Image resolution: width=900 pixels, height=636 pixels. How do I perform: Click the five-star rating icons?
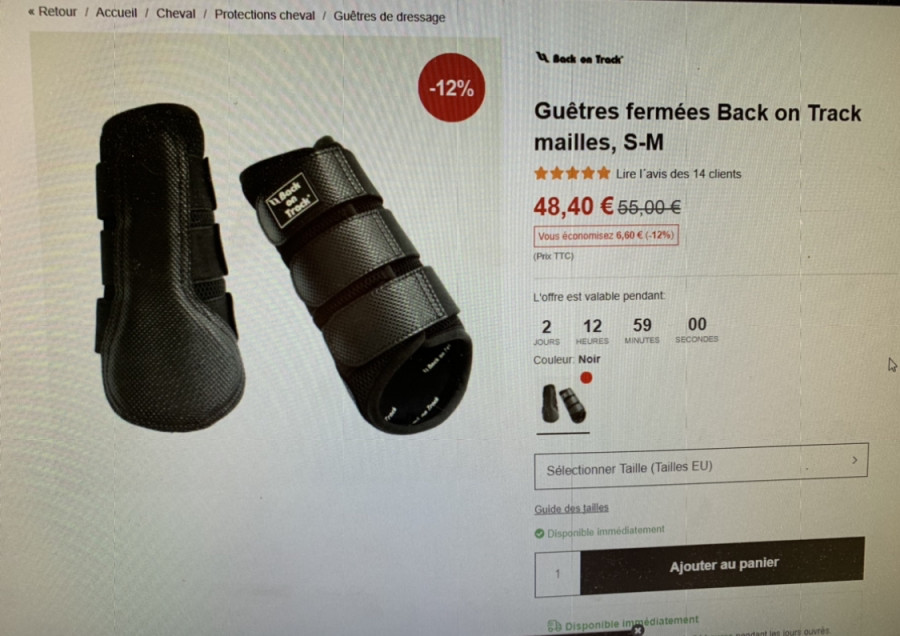(x=572, y=173)
